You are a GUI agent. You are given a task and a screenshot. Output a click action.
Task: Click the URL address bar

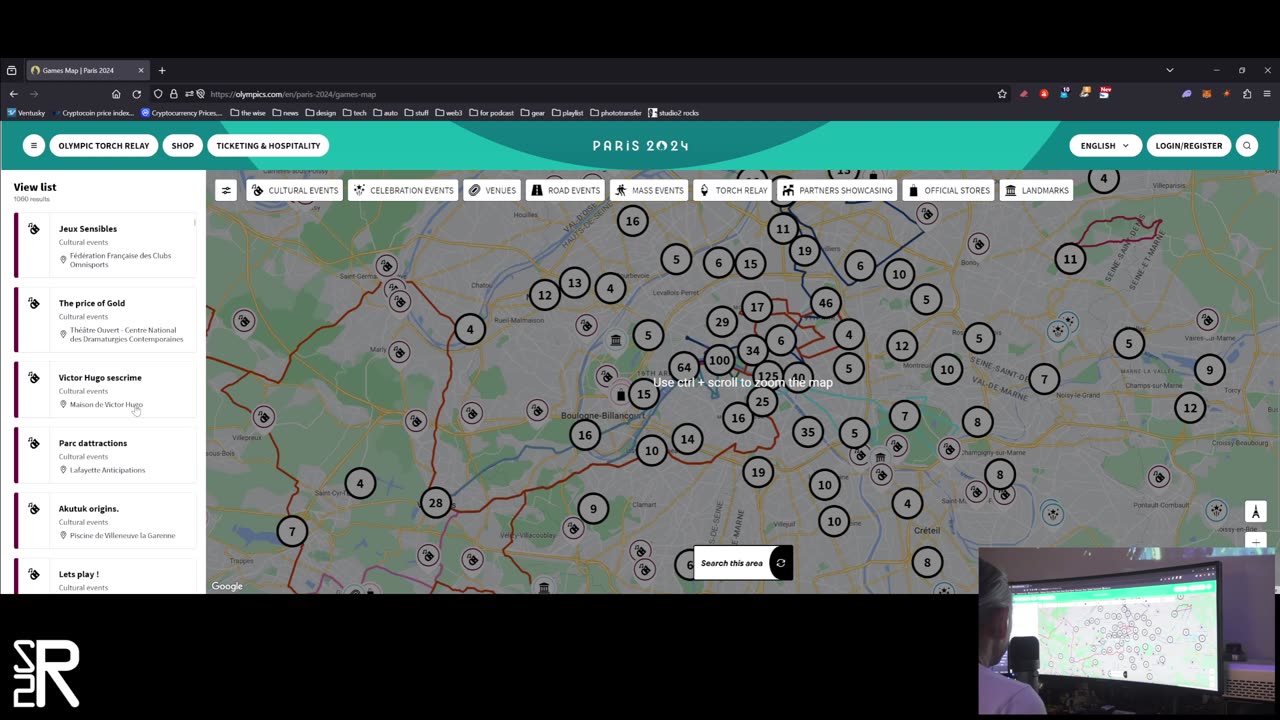tap(600, 94)
